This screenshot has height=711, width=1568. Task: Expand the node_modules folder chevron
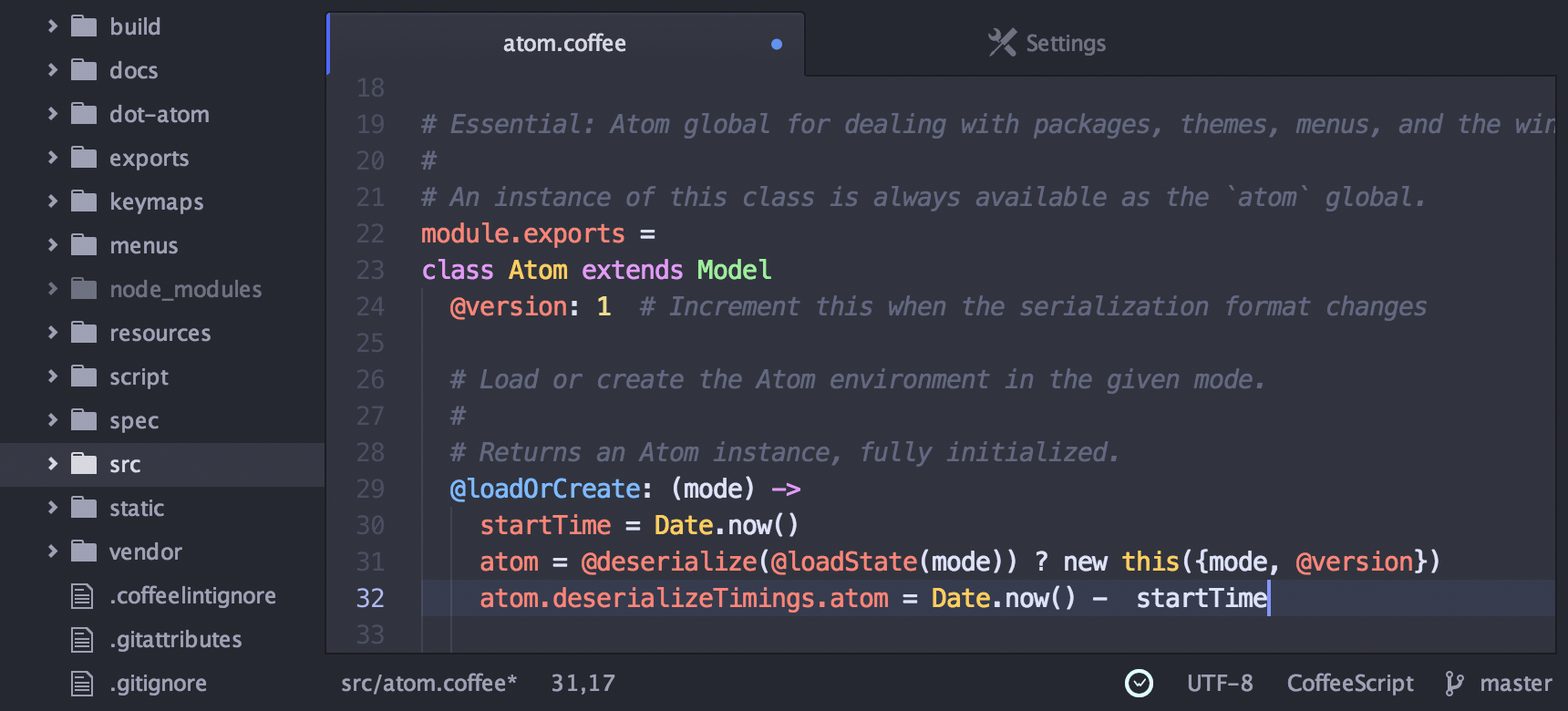click(52, 289)
